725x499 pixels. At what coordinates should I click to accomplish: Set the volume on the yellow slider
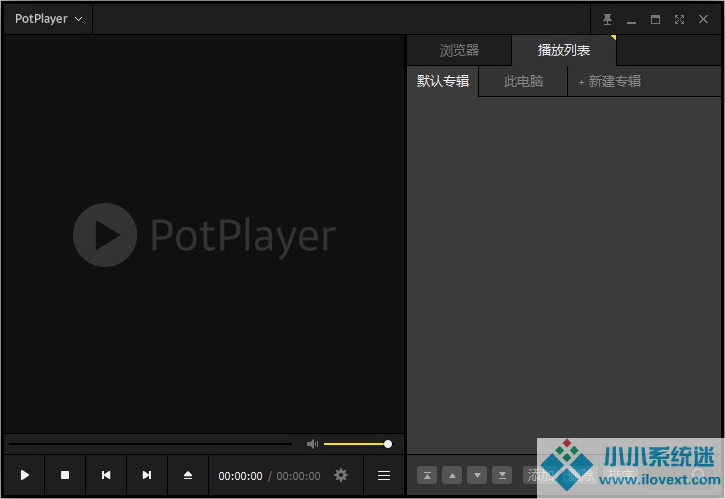point(358,444)
